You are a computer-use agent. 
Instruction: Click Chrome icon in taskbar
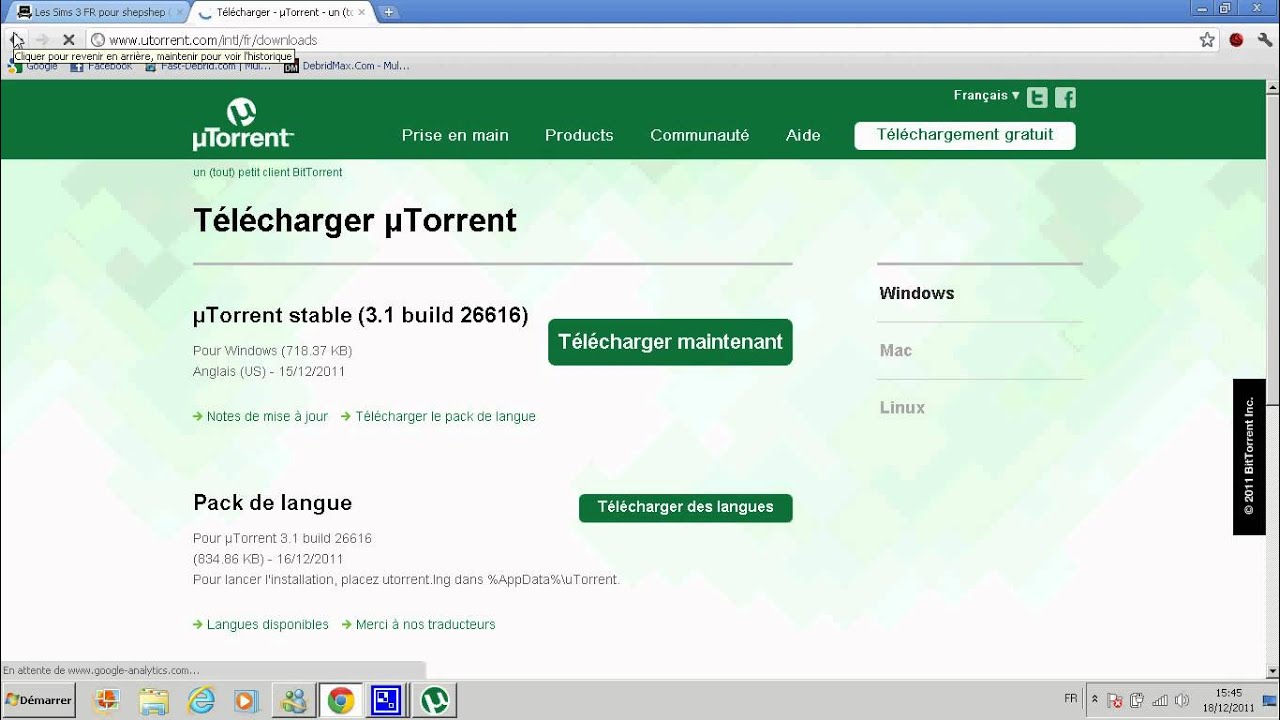[340, 700]
